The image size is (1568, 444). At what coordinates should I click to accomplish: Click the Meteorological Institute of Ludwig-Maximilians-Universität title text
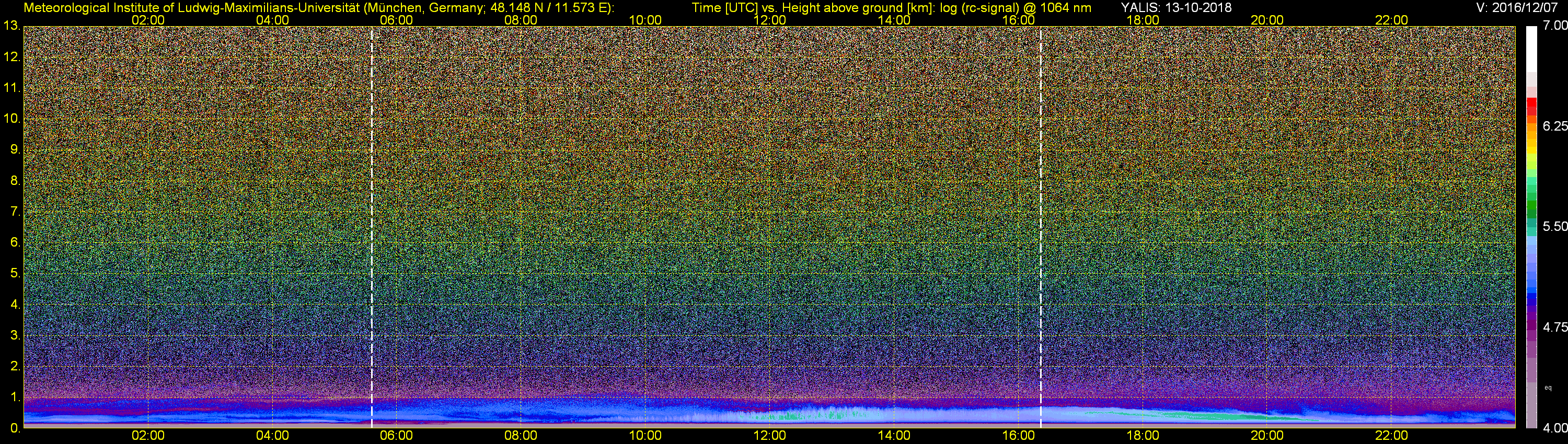click(319, 7)
